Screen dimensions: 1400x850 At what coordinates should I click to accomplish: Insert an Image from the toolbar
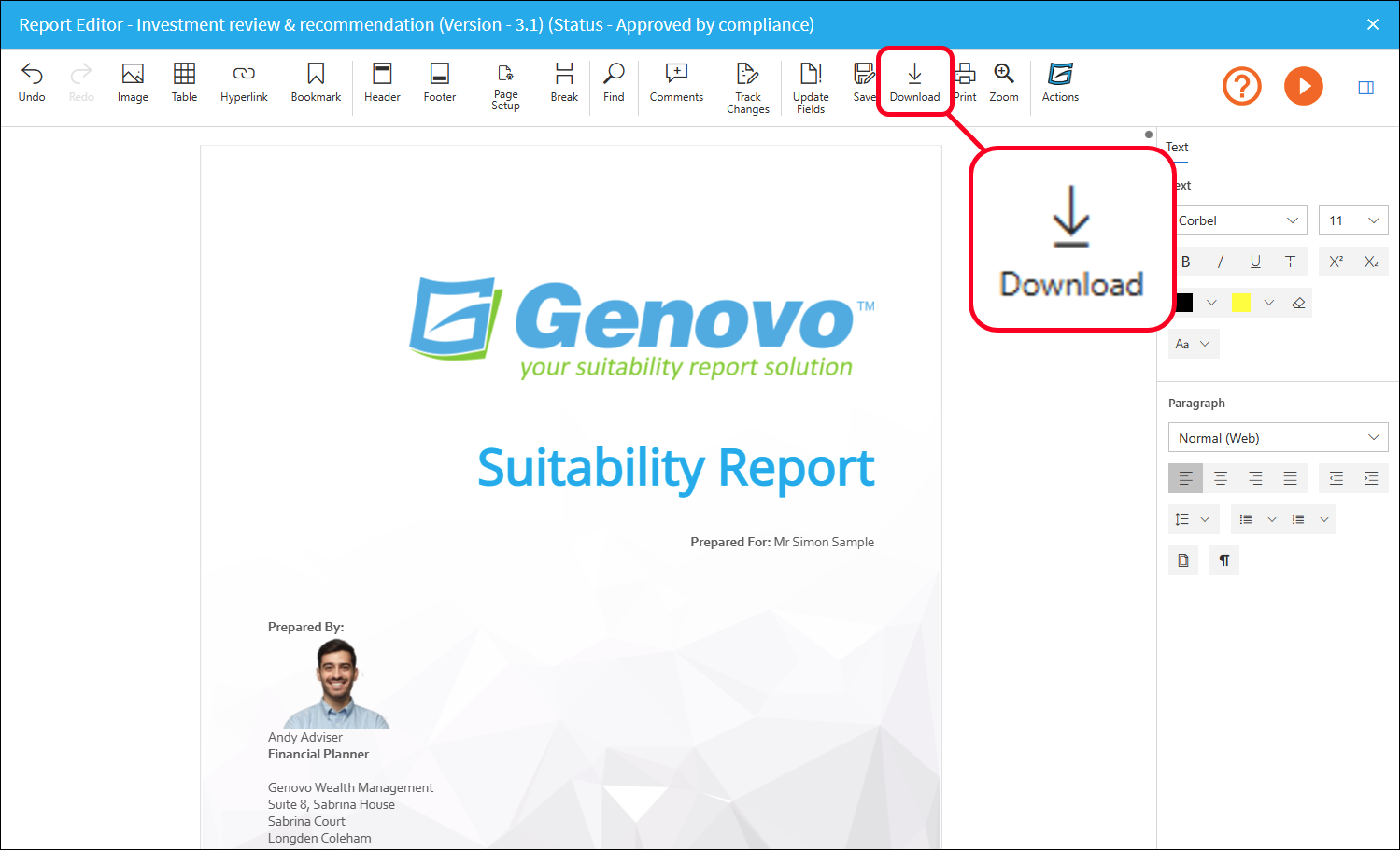point(133,83)
